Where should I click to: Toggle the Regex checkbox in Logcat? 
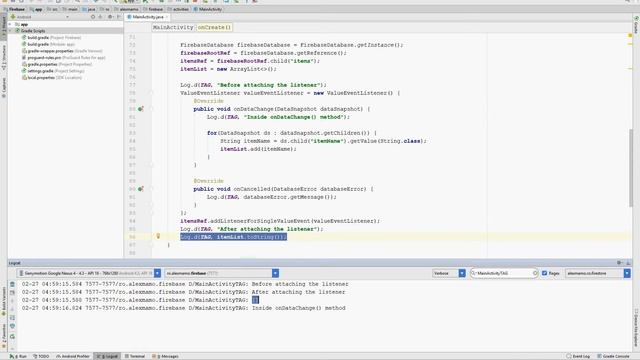pos(544,273)
